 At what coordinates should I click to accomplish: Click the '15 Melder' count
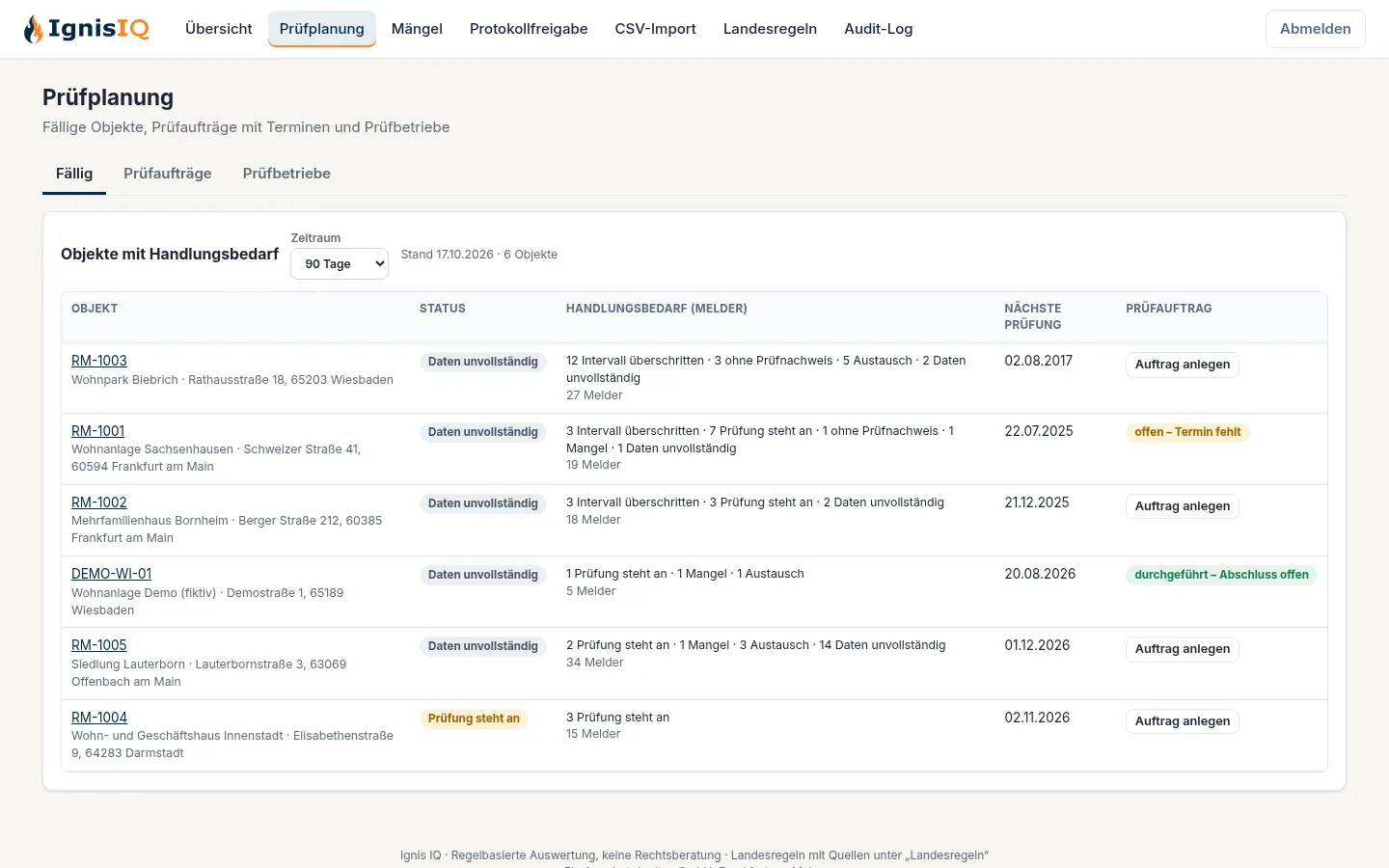click(x=593, y=734)
